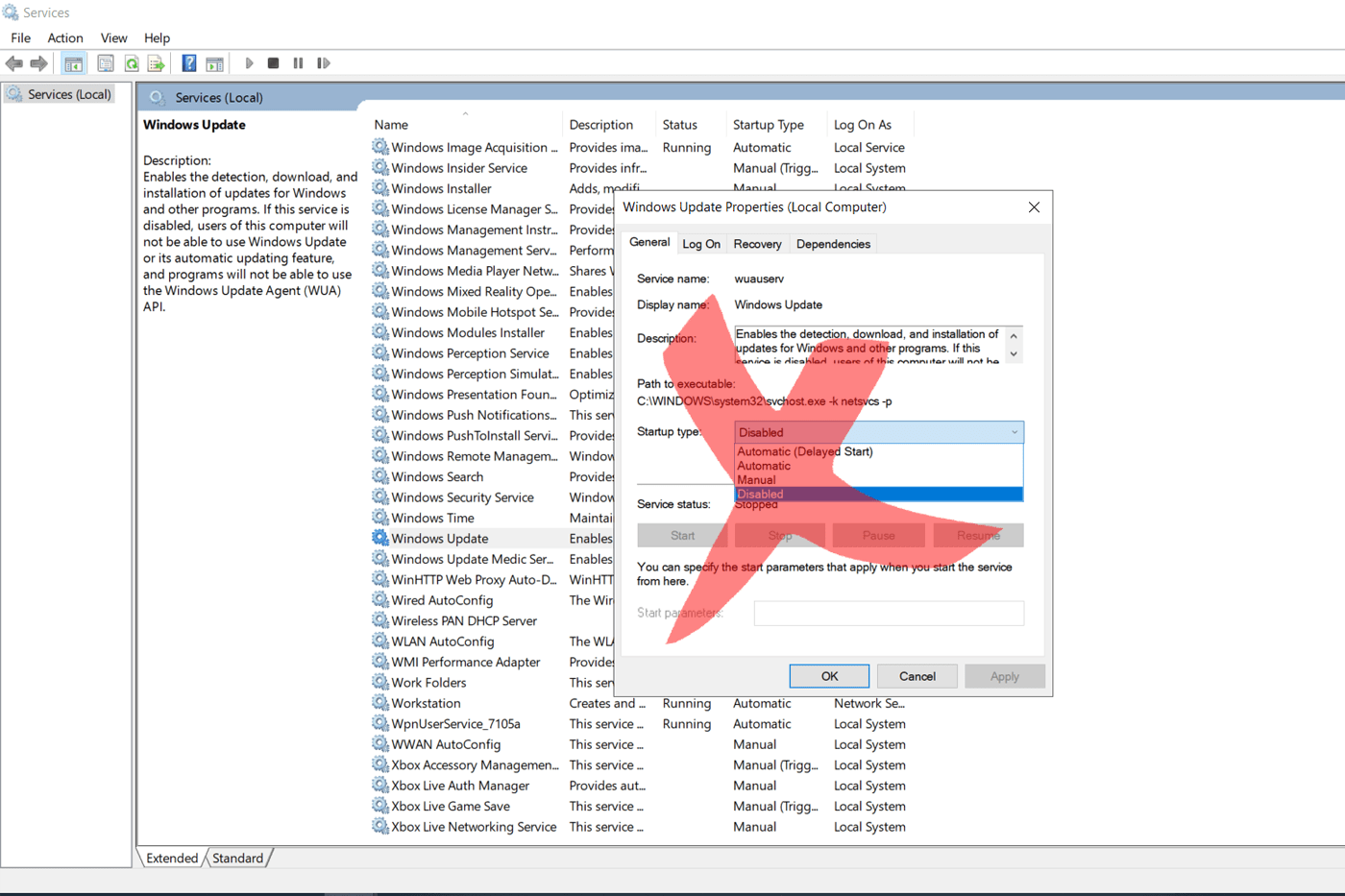The width and height of the screenshot is (1345, 896).
Task: Select the WpnUserService_7105a row name
Action: [x=455, y=723]
